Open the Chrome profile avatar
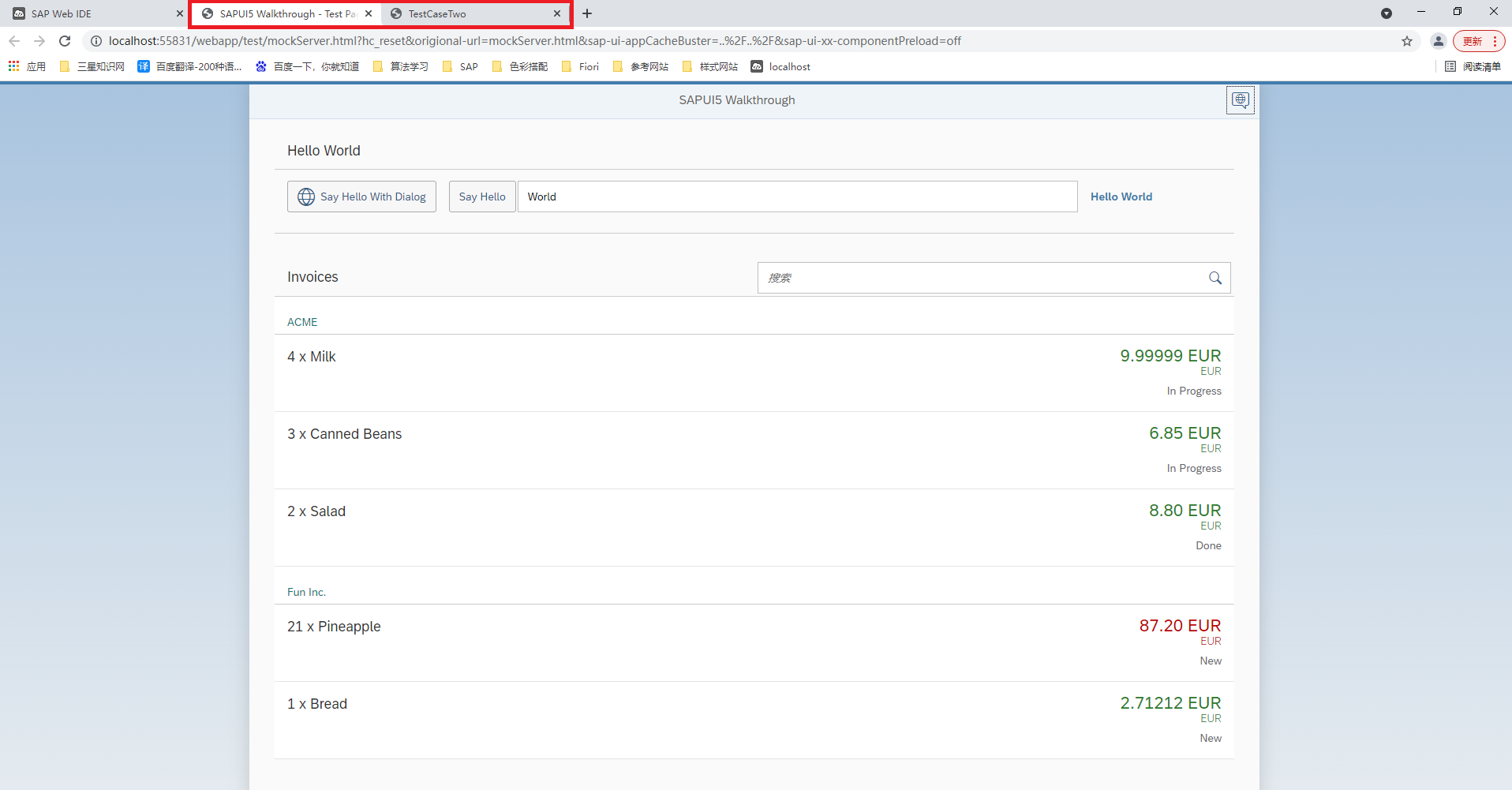This screenshot has width=1512, height=790. [1439, 41]
